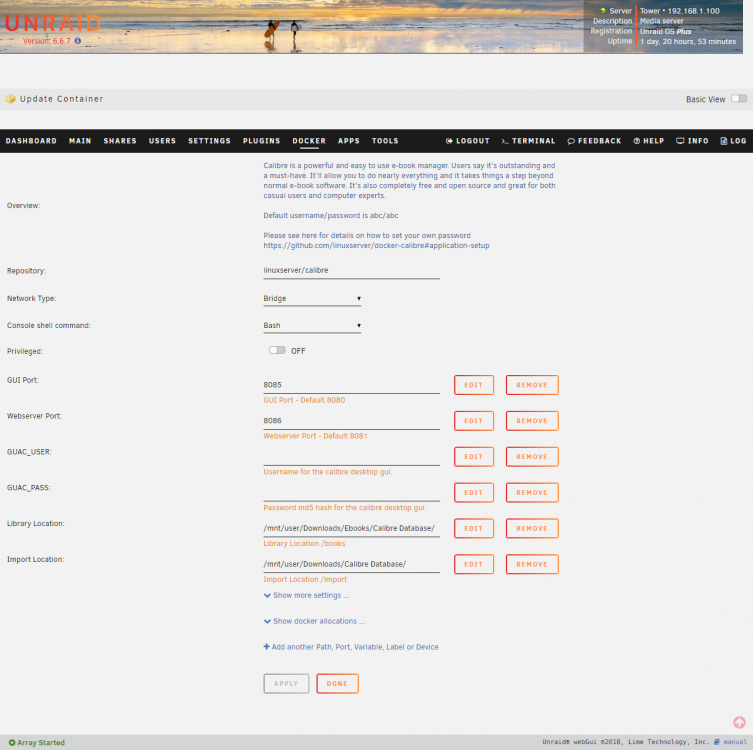The width and height of the screenshot is (753, 750).
Task: Open the Dashboard menu
Action: tap(31, 141)
